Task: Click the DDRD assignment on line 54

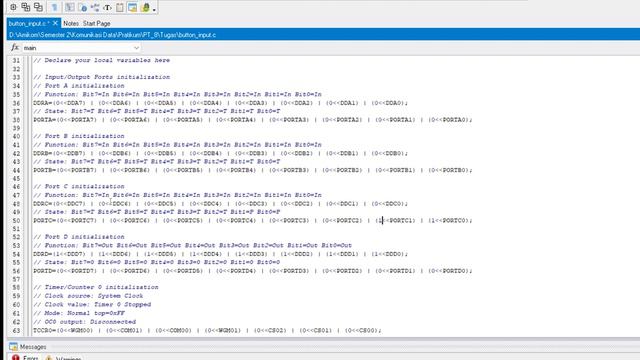Action: tap(220, 254)
